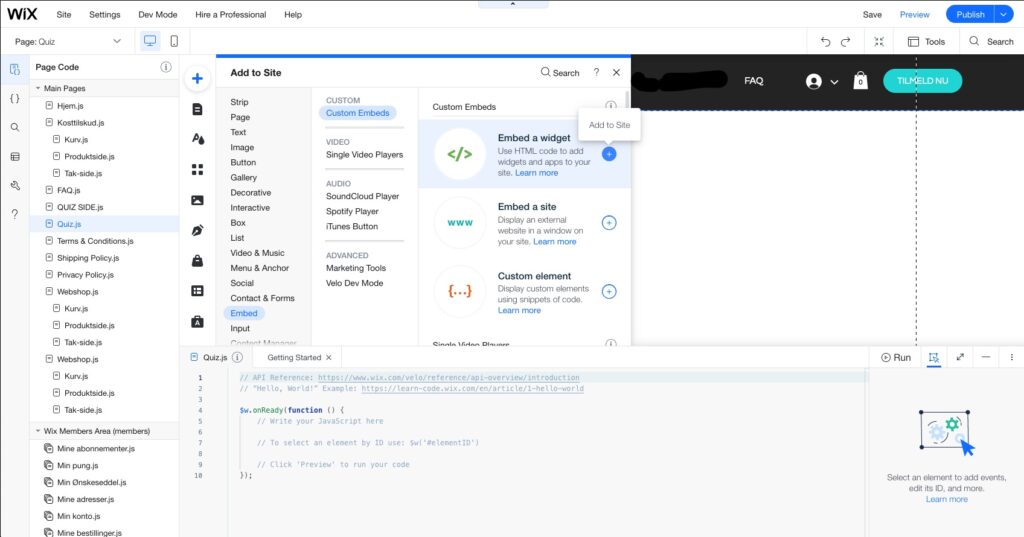This screenshot has width=1024, height=537.
Task: Open the curly braces code files icon
Action: coord(15,99)
